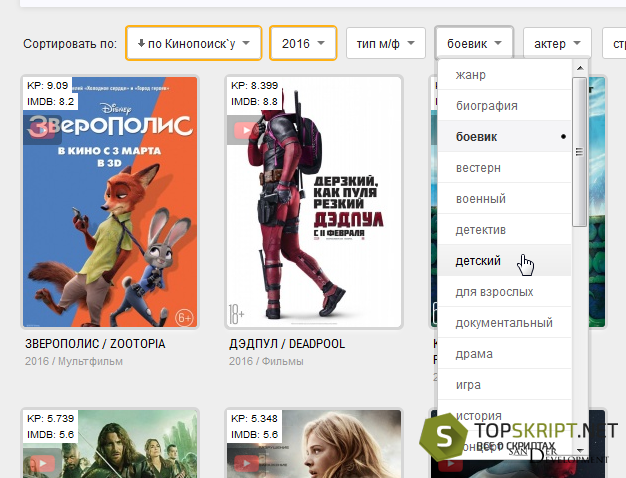The image size is (626, 478).
Task: Select 'жанр' in the genre list
Action: tap(505, 75)
